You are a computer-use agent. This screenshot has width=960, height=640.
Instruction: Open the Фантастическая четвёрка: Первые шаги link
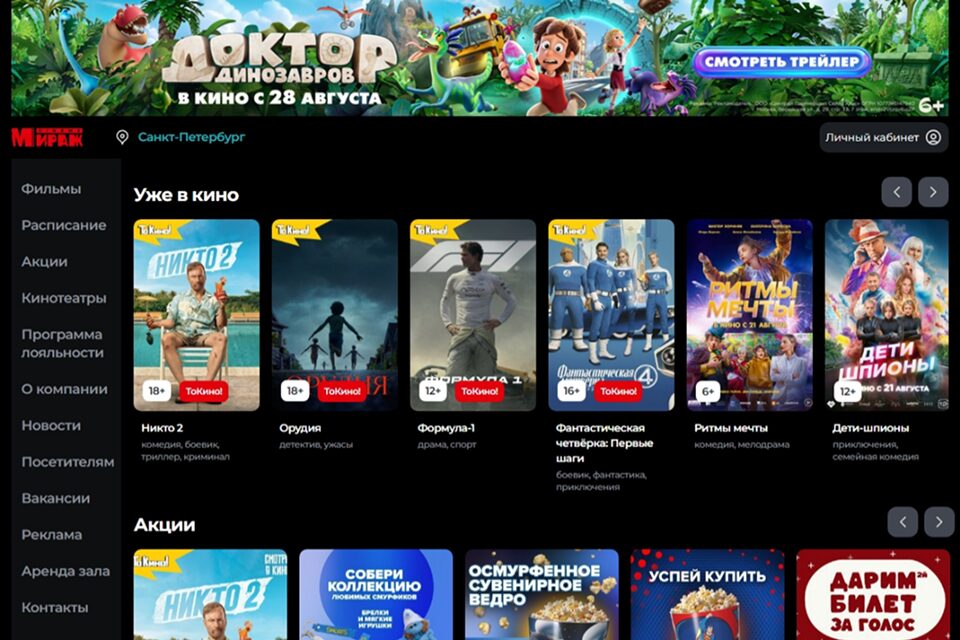tap(604, 443)
